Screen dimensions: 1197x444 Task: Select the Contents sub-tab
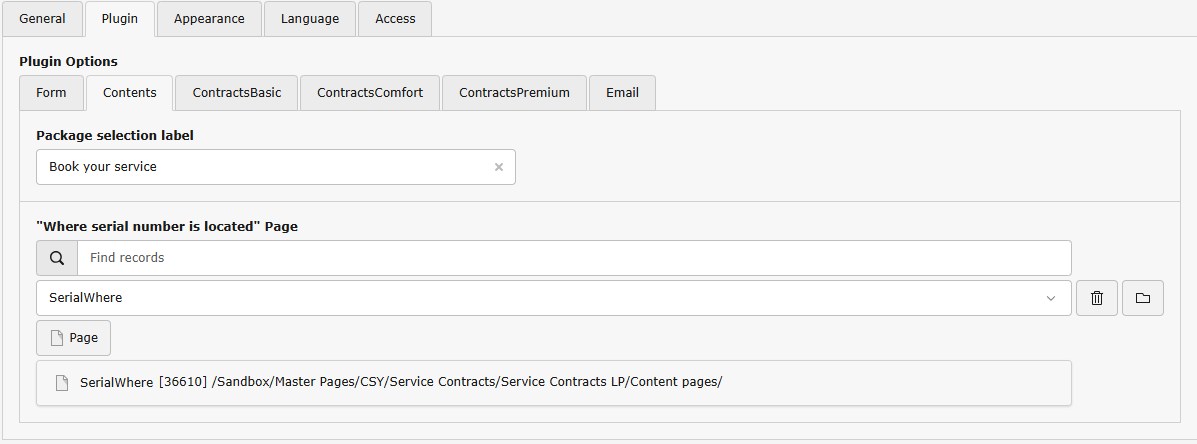coord(130,93)
